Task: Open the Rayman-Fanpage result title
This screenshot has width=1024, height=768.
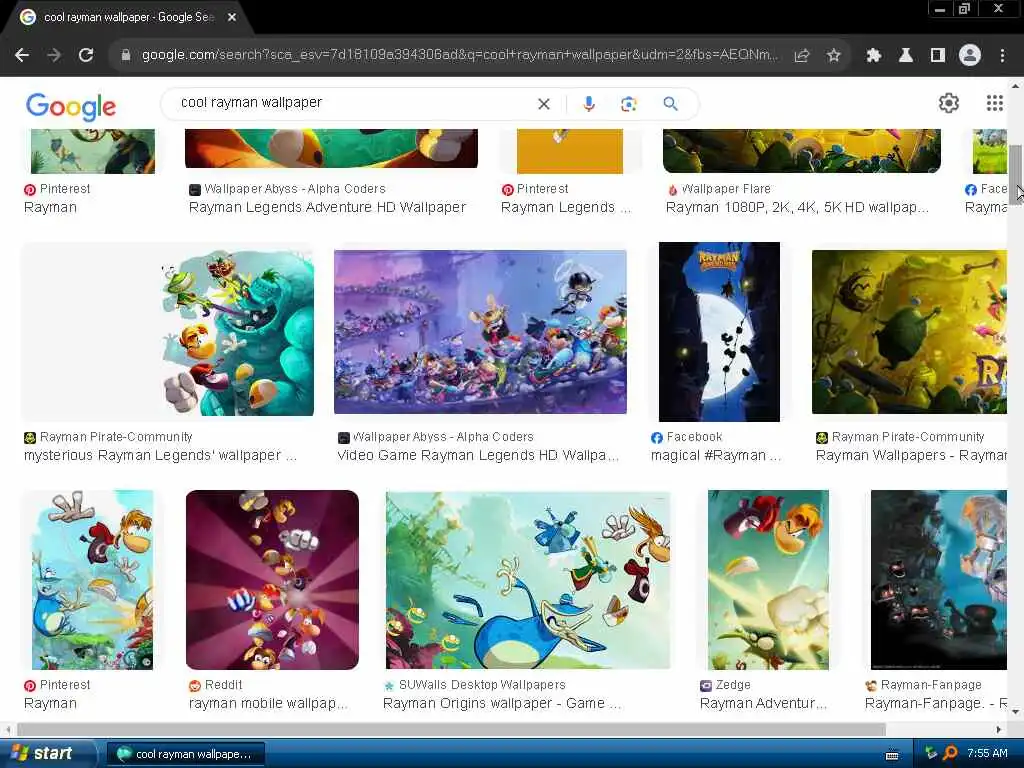Action: point(935,703)
